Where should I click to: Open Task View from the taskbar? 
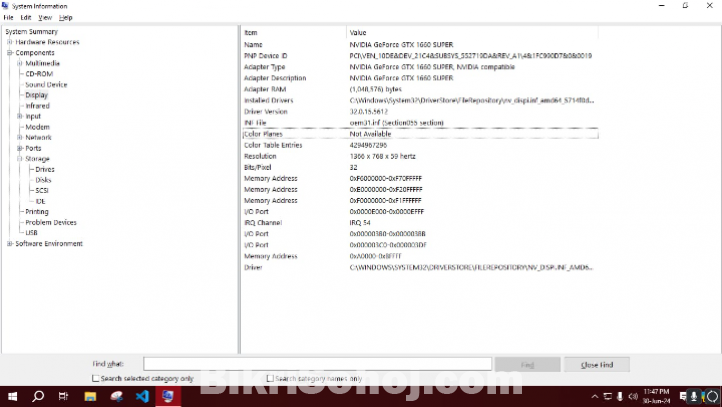64,396
